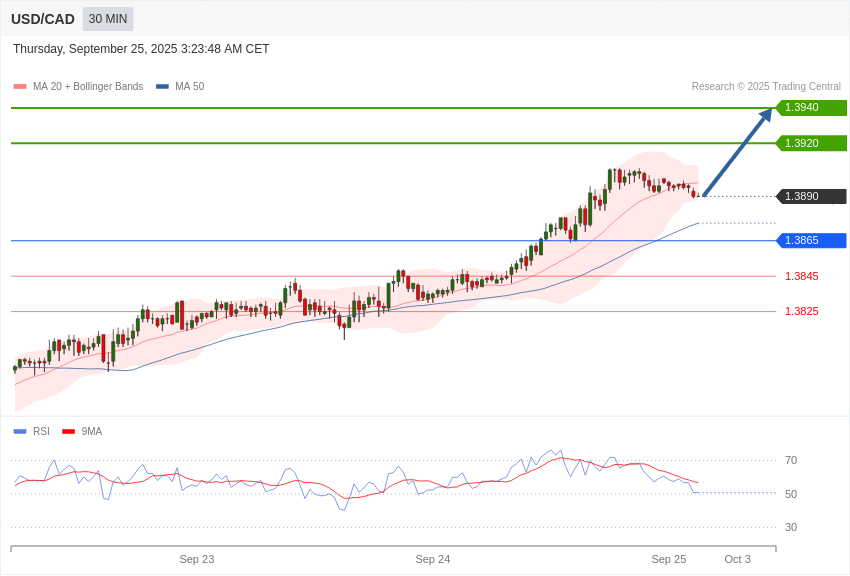This screenshot has height=576, width=850.
Task: Click the RSI 30 level label
Action: coord(791,528)
